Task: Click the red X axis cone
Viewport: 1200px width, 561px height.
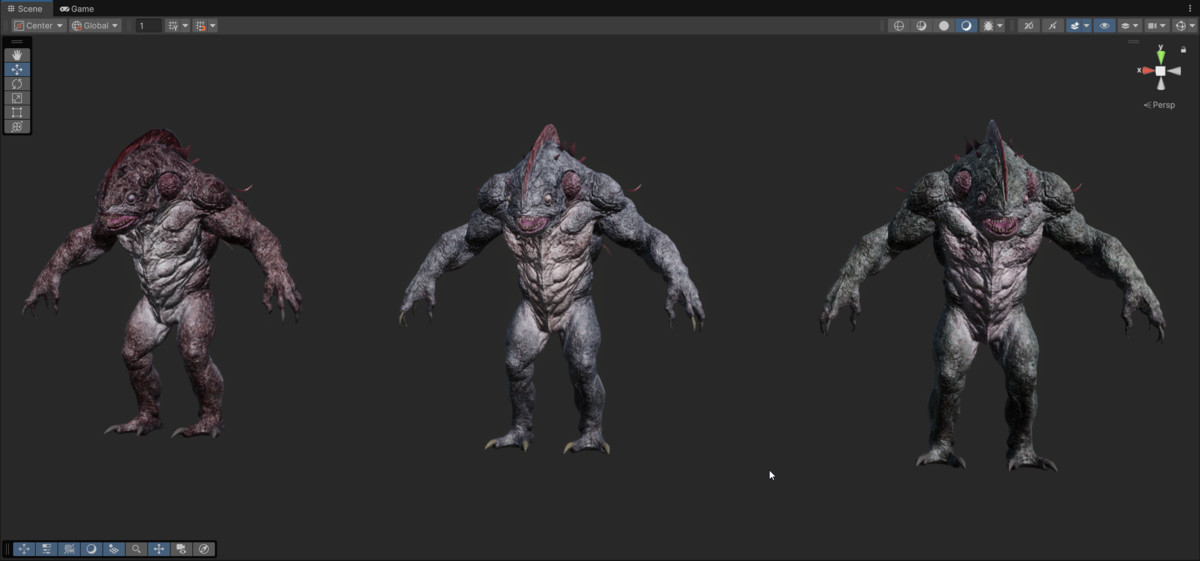Action: click(x=1147, y=71)
